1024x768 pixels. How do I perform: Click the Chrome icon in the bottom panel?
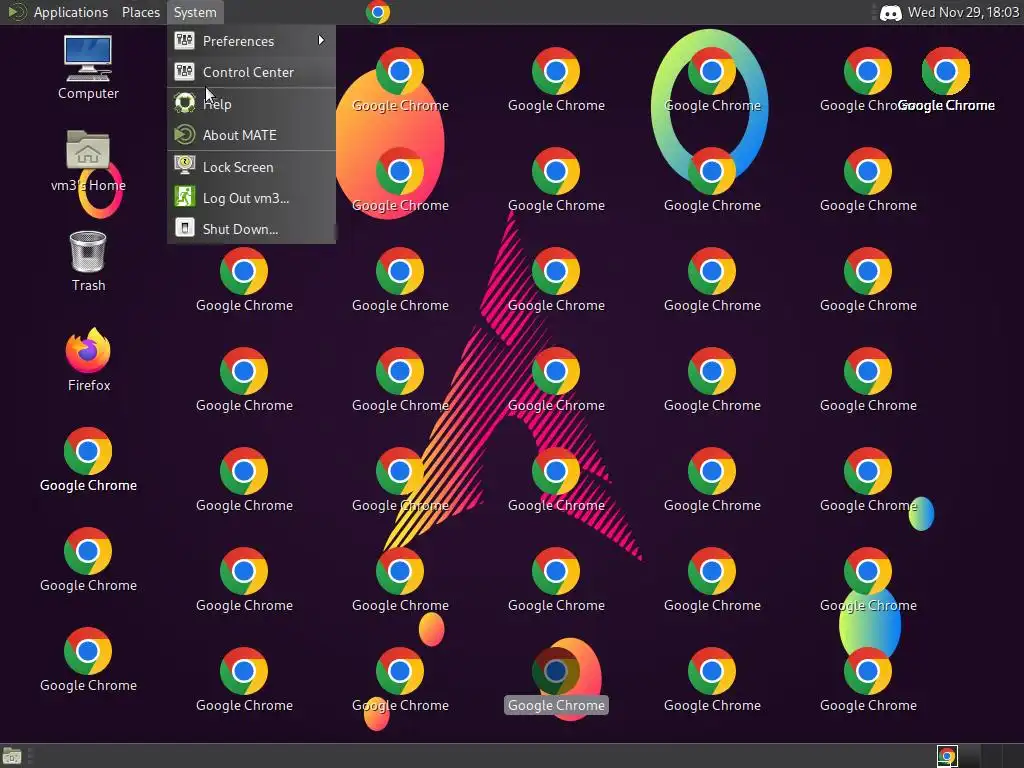pos(947,756)
